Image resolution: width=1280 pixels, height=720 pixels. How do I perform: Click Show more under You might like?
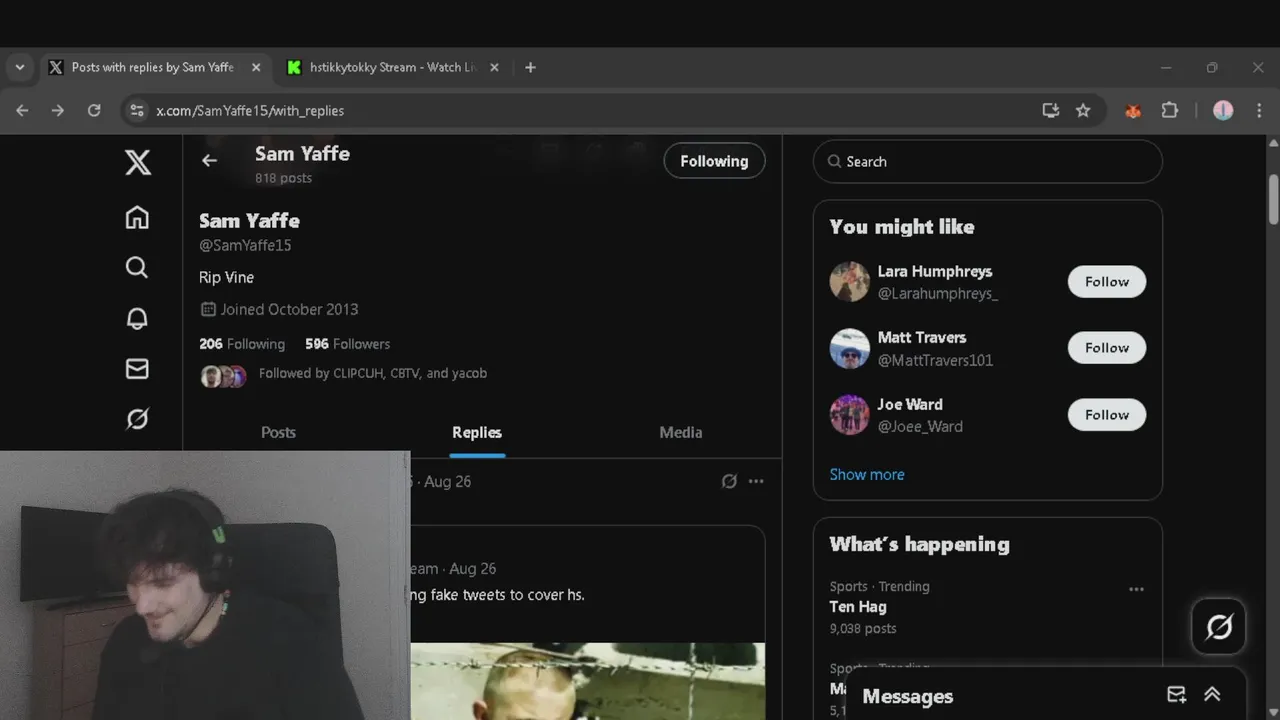[x=867, y=474]
